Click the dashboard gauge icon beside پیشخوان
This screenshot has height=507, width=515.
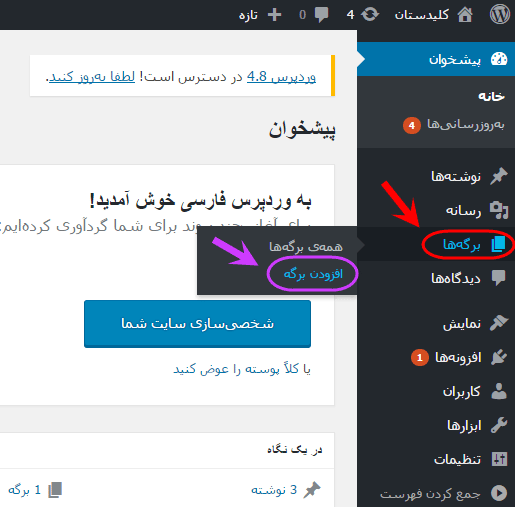click(x=499, y=59)
